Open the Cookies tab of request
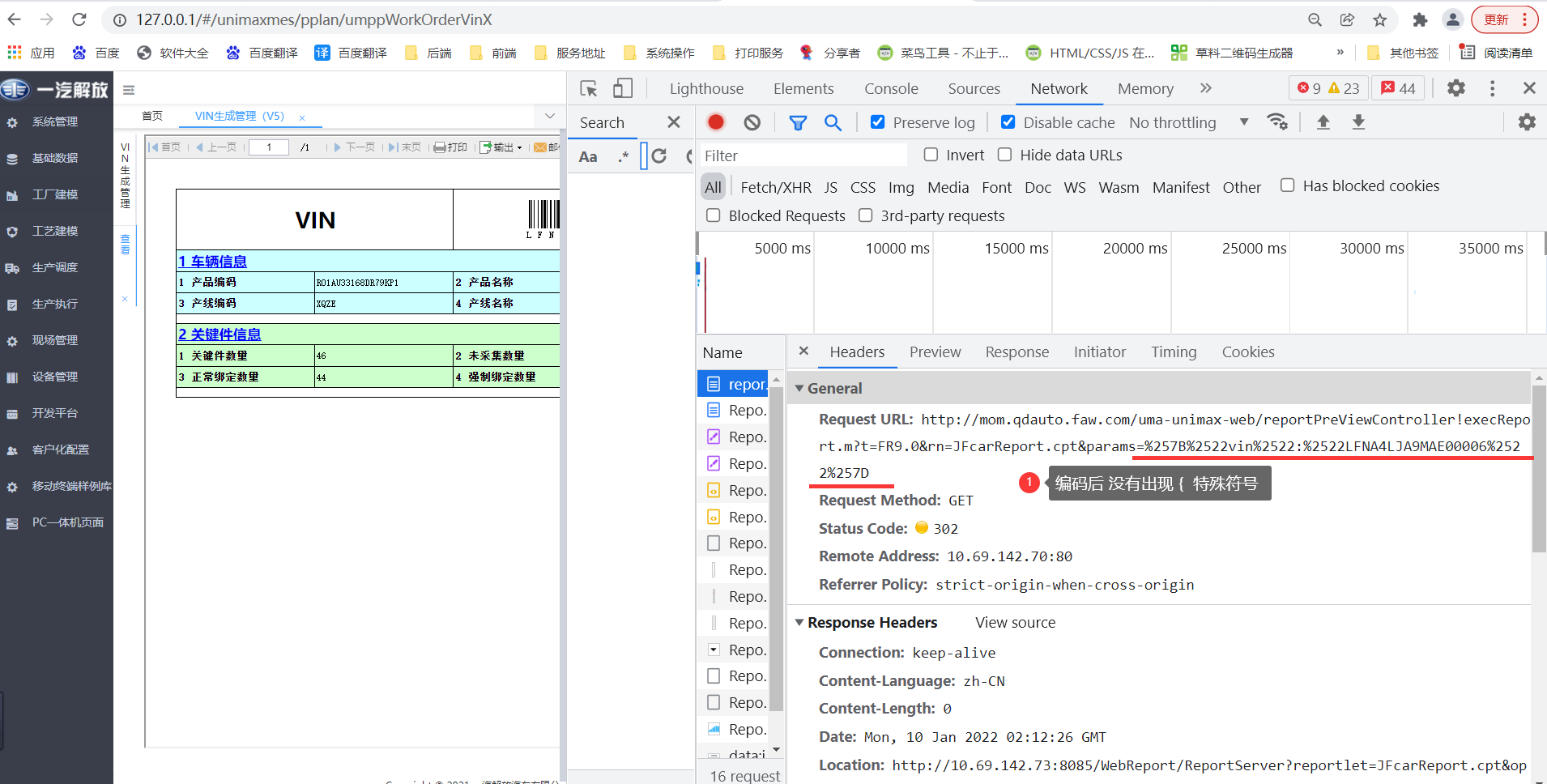The width and height of the screenshot is (1547, 784). pos(1248,352)
